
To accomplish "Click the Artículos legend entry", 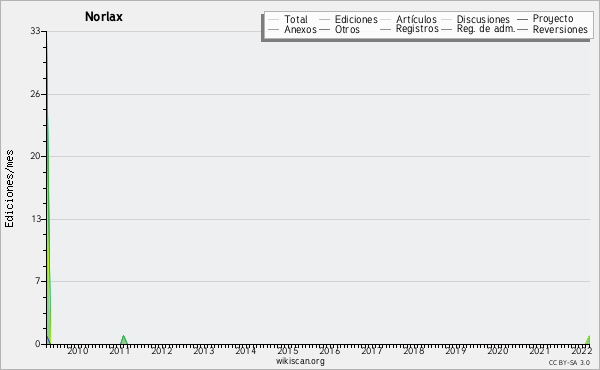I will (408, 19).
